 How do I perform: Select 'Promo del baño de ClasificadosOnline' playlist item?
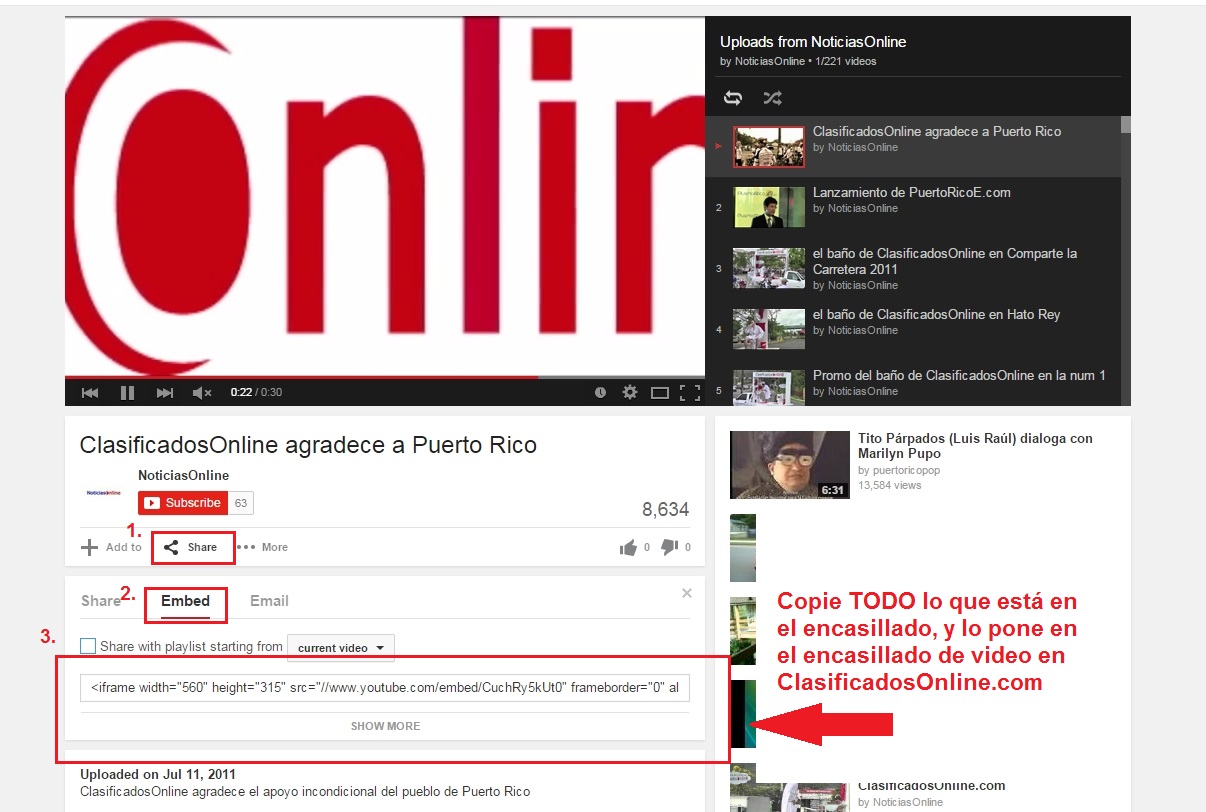point(959,375)
